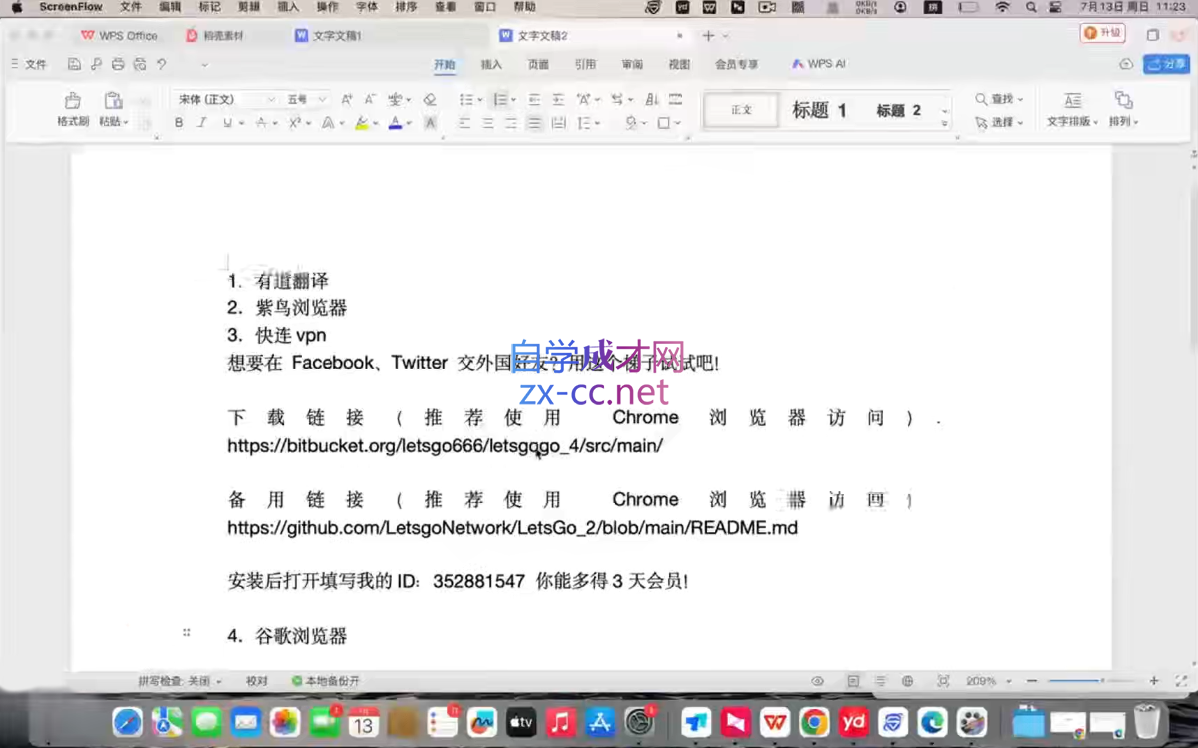
Task: Click the bitbucket.org download link text
Action: tap(445, 445)
